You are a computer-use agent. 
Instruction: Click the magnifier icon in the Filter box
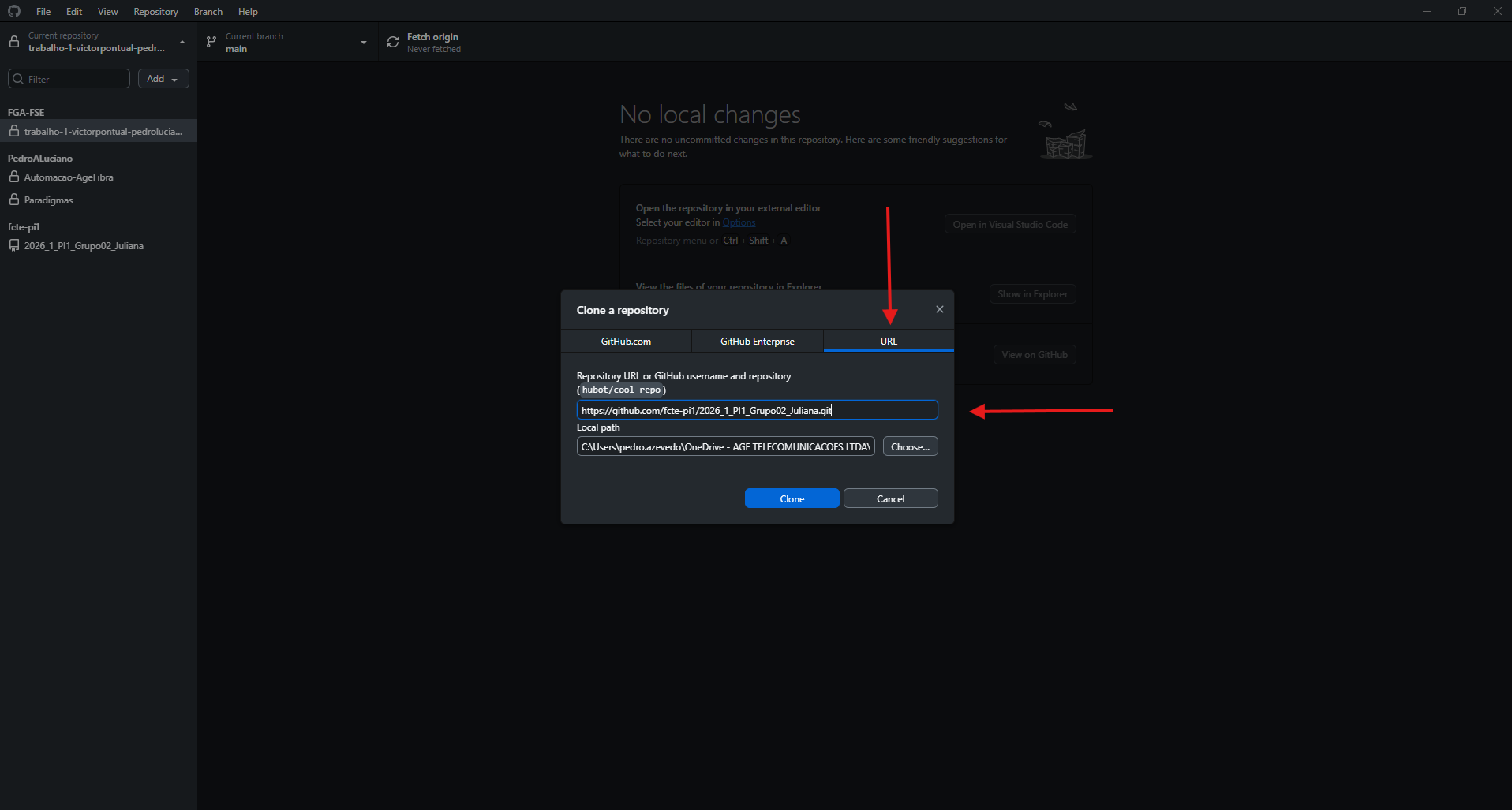pos(18,79)
